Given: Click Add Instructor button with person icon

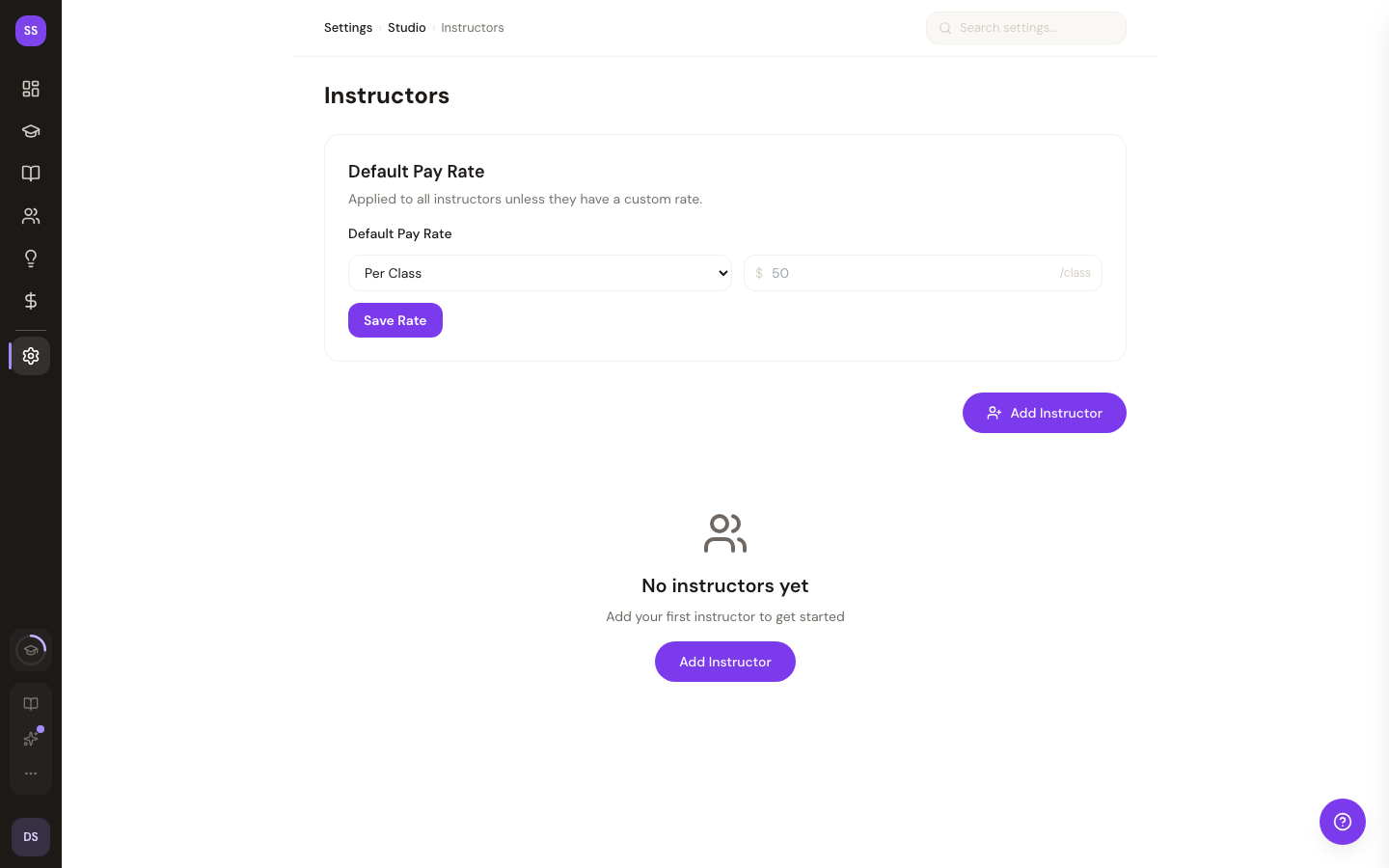Looking at the screenshot, I should (1044, 413).
